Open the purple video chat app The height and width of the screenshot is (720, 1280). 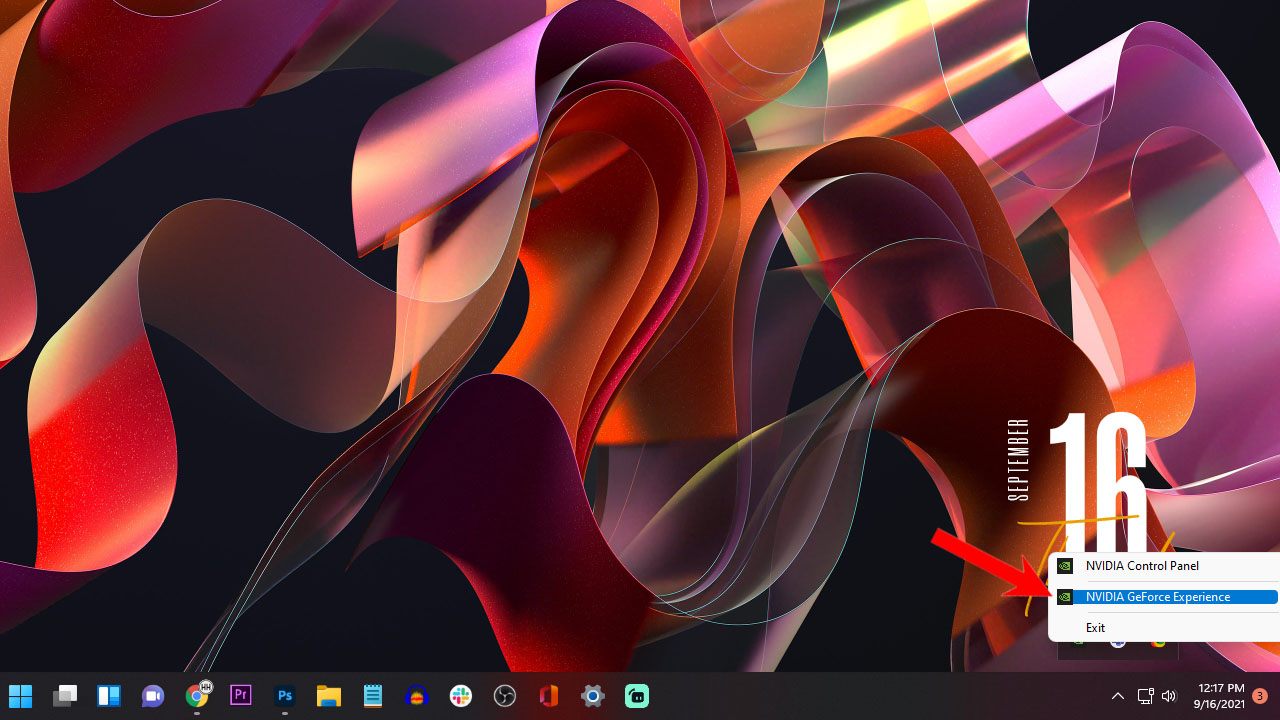tap(152, 696)
